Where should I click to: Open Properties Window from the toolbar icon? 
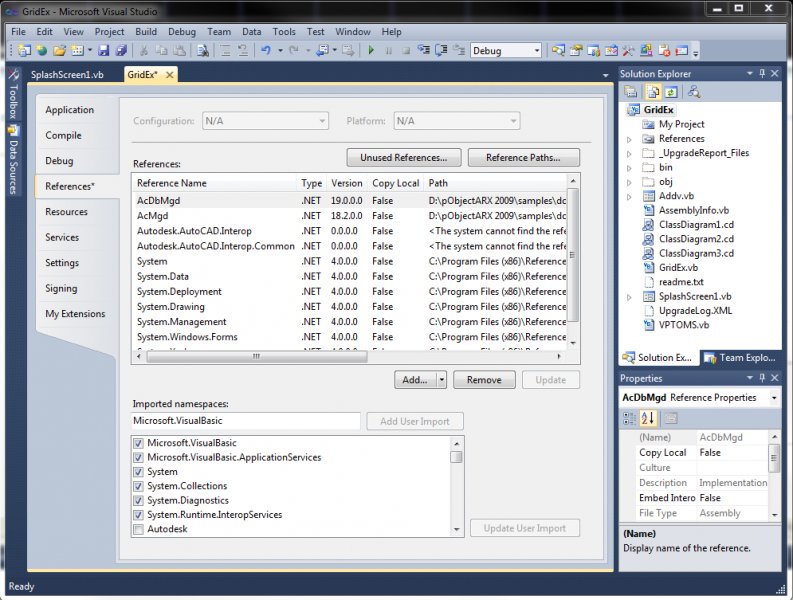576,51
